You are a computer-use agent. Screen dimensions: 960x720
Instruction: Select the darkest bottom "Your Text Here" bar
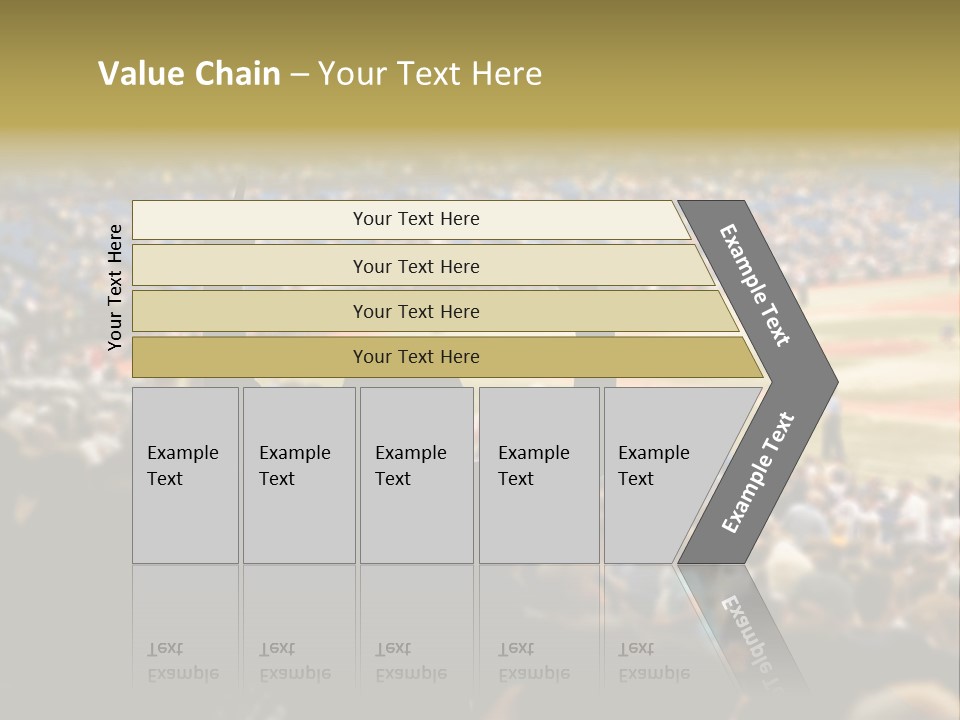click(416, 357)
